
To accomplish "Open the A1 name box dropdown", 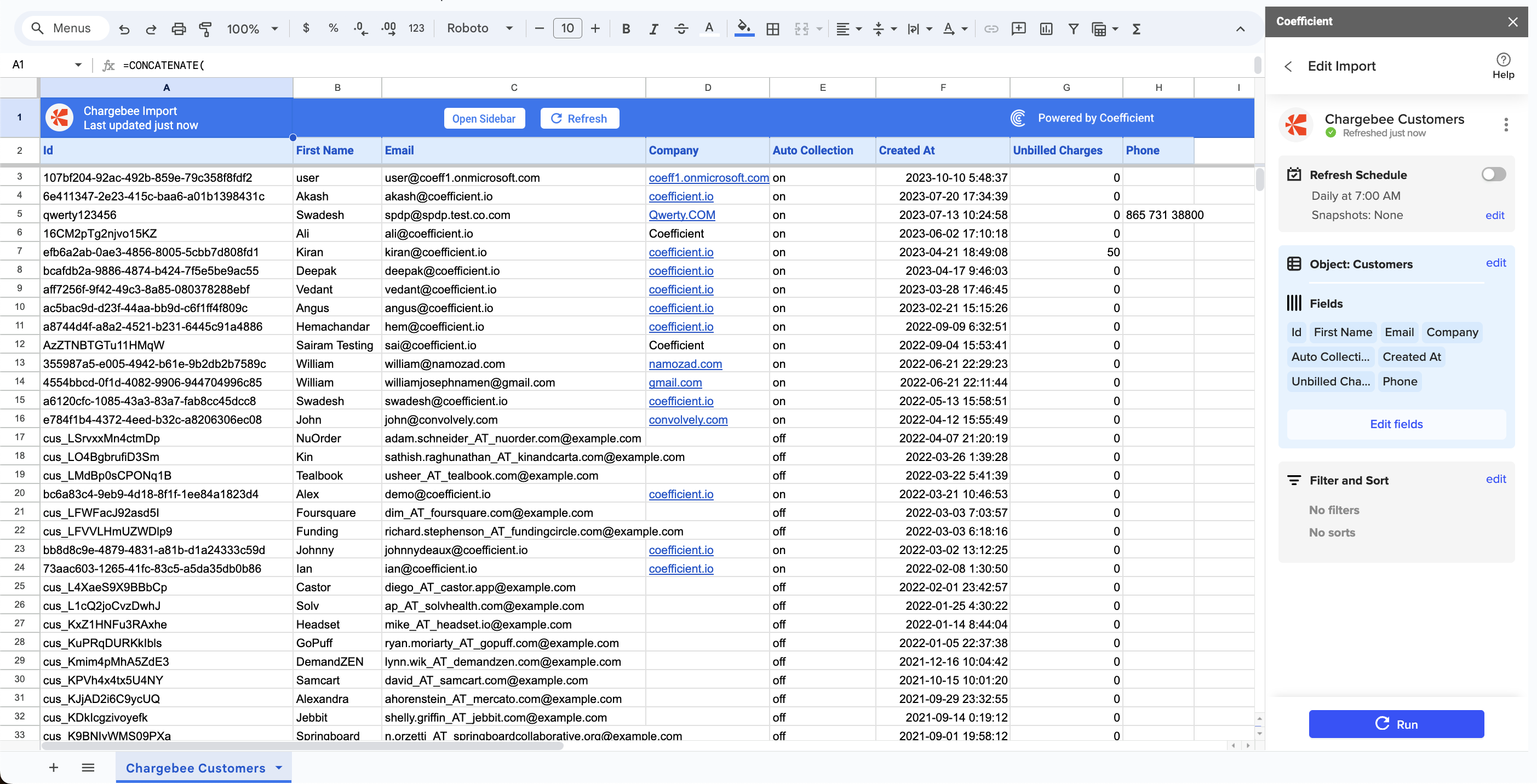I will click(x=78, y=65).
